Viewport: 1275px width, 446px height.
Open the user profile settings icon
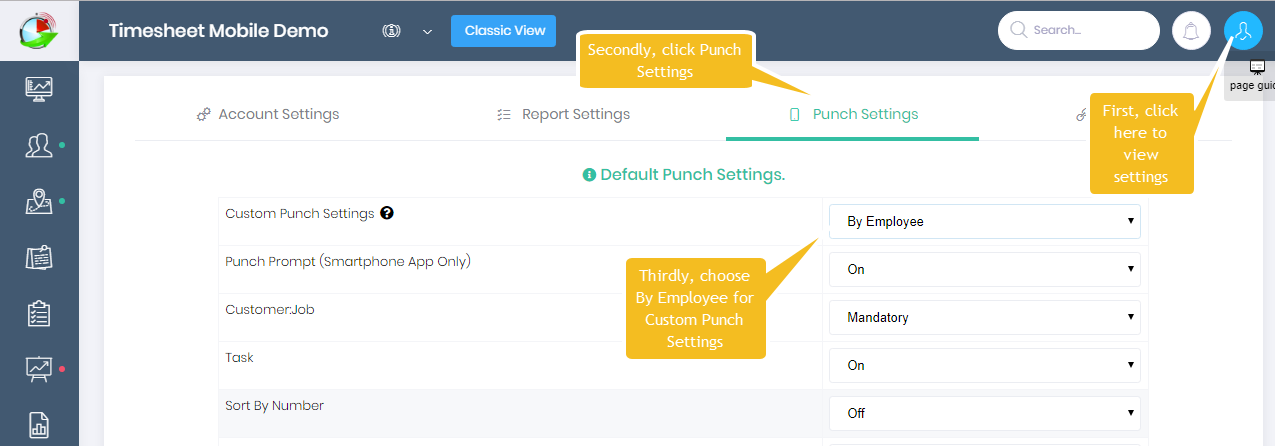pos(1243,31)
